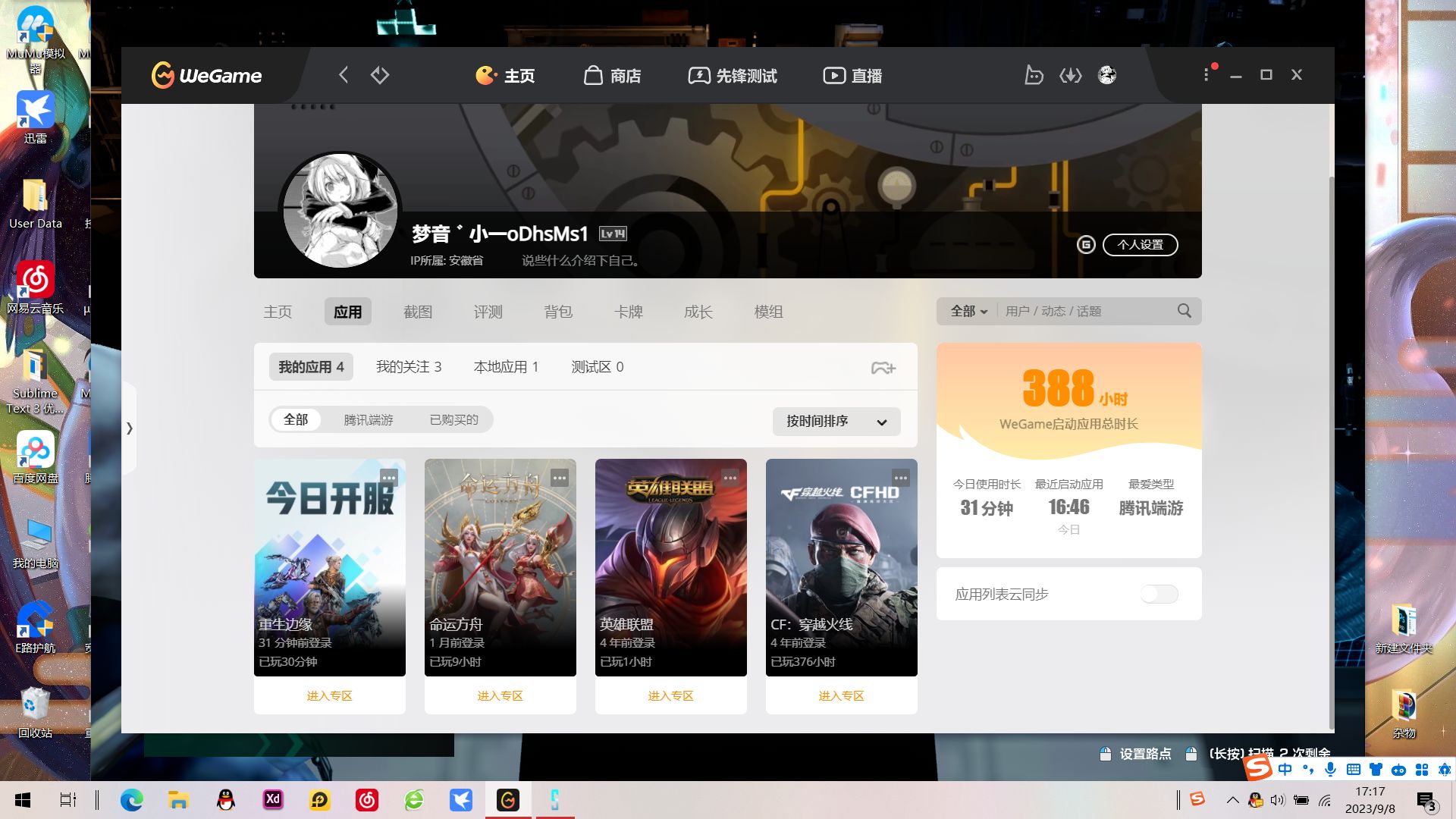The height and width of the screenshot is (819, 1456).
Task: Click the user avatar globe icon in the header
Action: pos(1107,75)
